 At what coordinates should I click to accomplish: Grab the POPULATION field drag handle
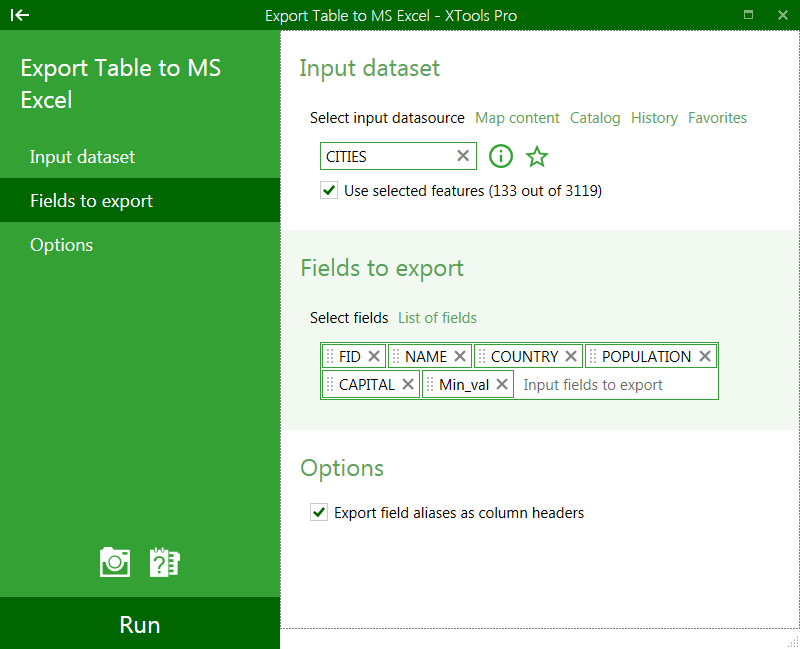click(x=592, y=356)
